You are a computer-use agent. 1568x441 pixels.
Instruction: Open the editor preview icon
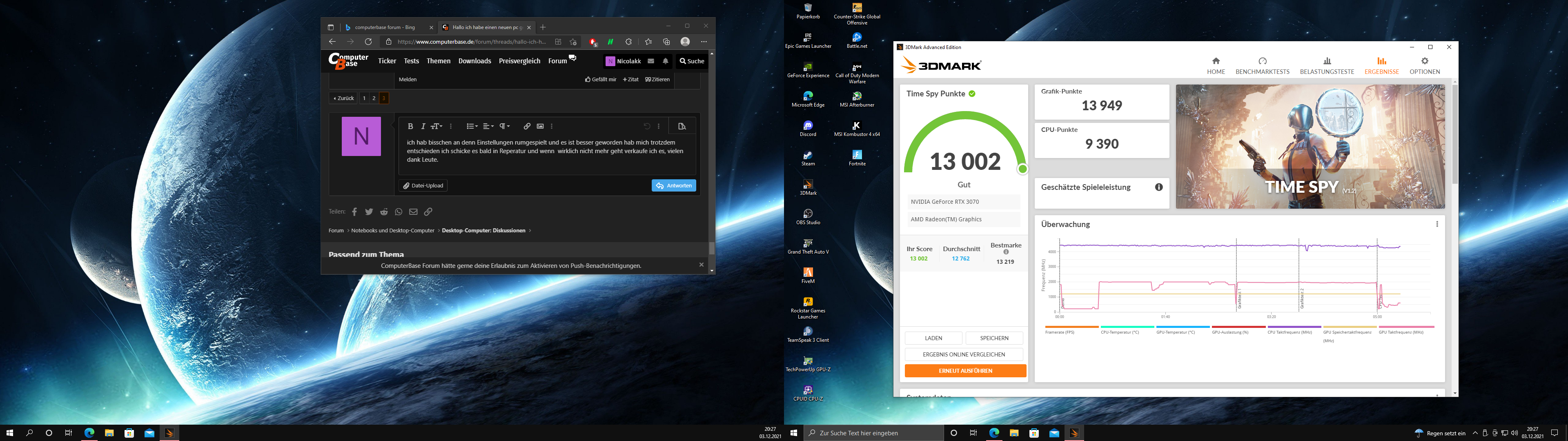coord(682,126)
